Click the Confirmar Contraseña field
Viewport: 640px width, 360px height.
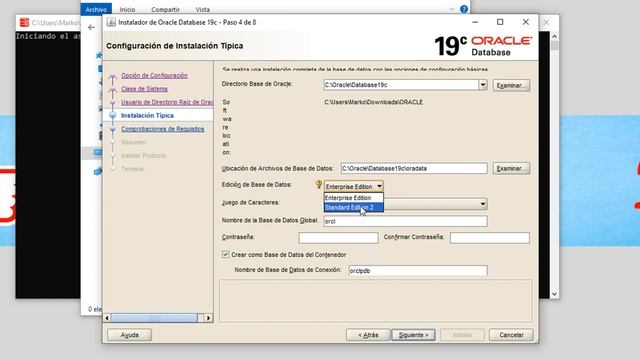coord(489,238)
